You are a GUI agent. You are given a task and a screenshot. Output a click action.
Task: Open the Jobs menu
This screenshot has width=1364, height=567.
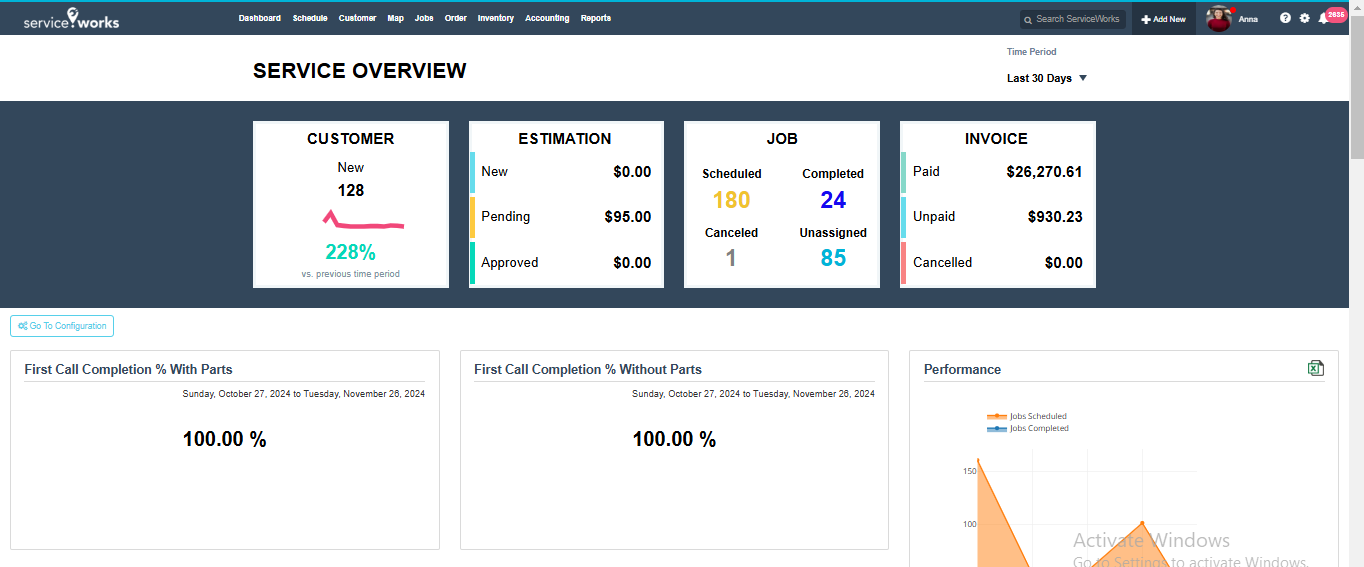tap(424, 18)
